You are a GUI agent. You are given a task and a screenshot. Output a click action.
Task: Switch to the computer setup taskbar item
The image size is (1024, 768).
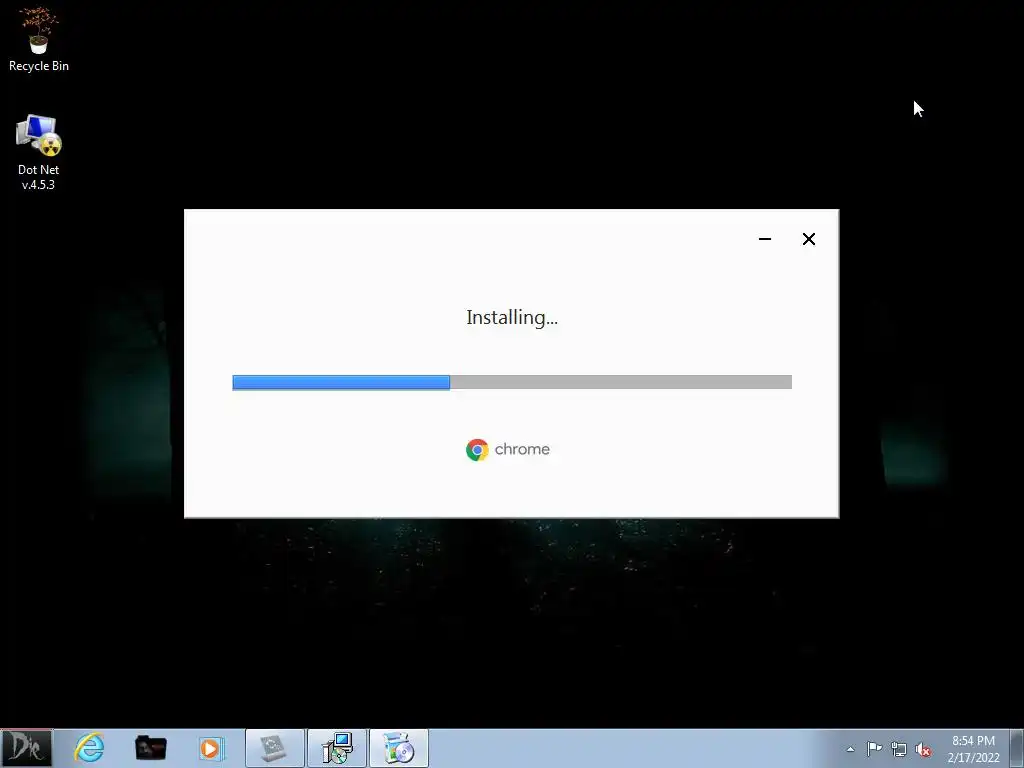[338, 748]
